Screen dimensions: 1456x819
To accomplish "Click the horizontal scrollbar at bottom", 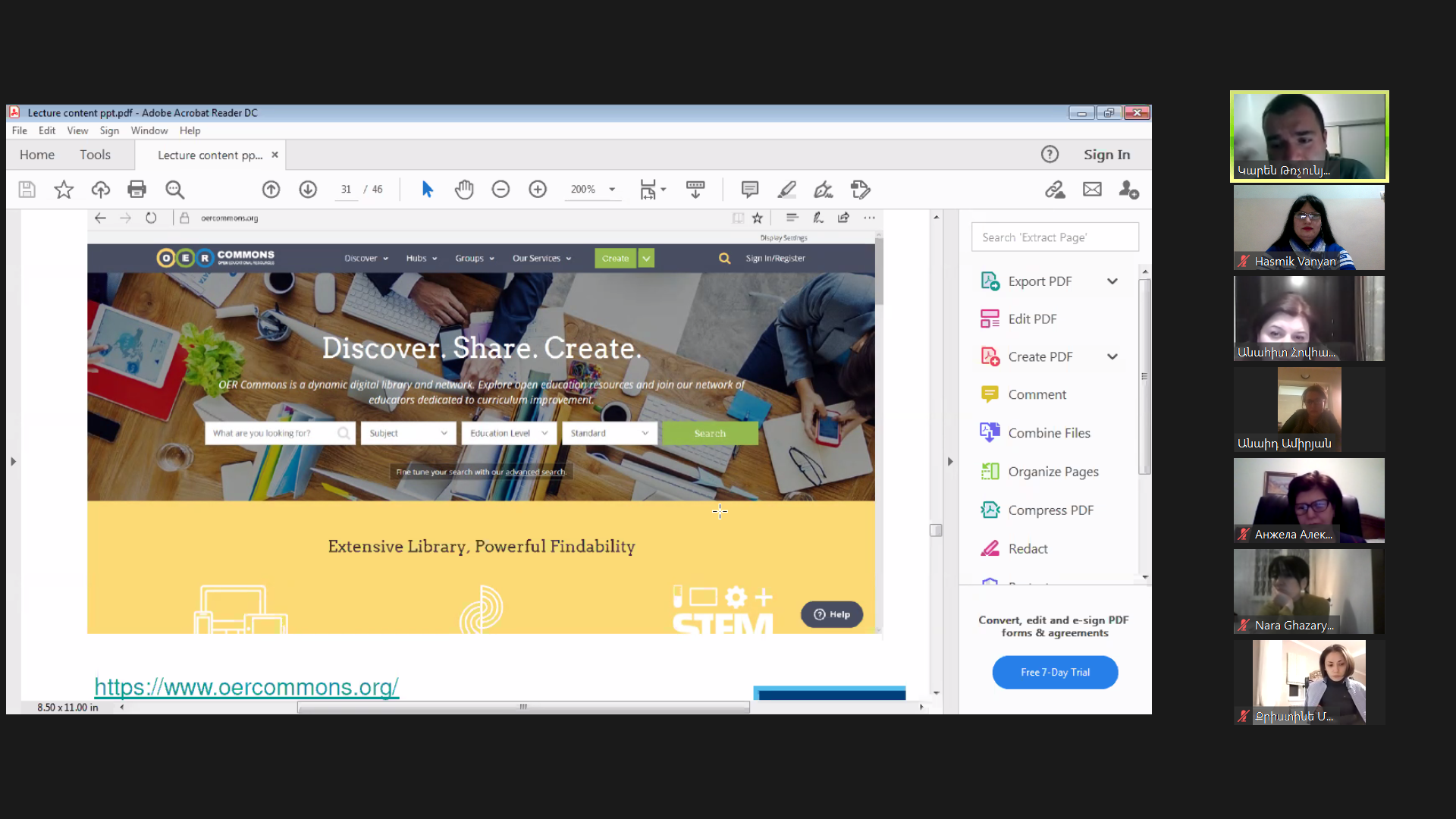I will (x=523, y=708).
